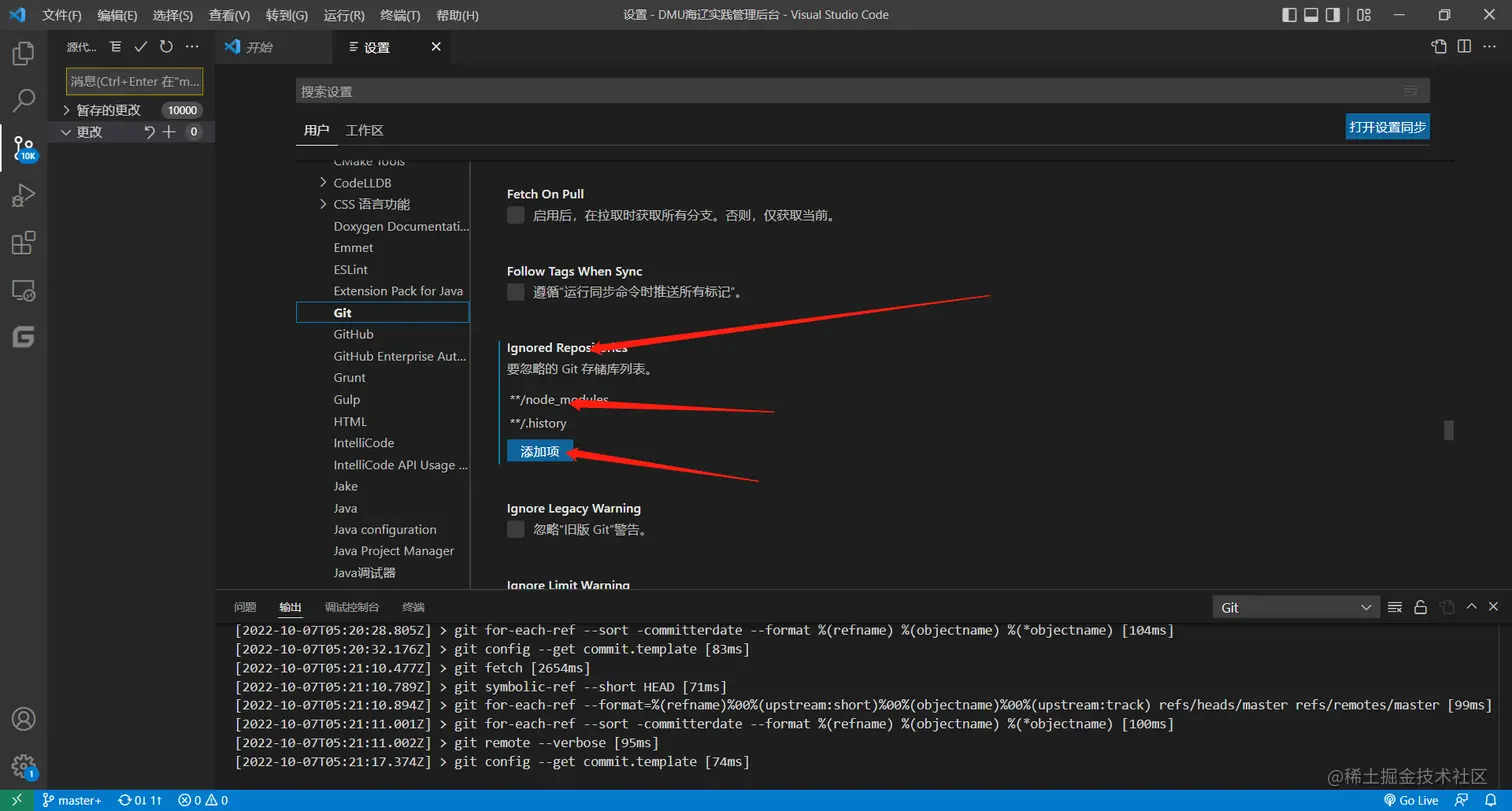This screenshot has width=1512, height=811.
Task: Split the editor to the right
Action: [1464, 47]
